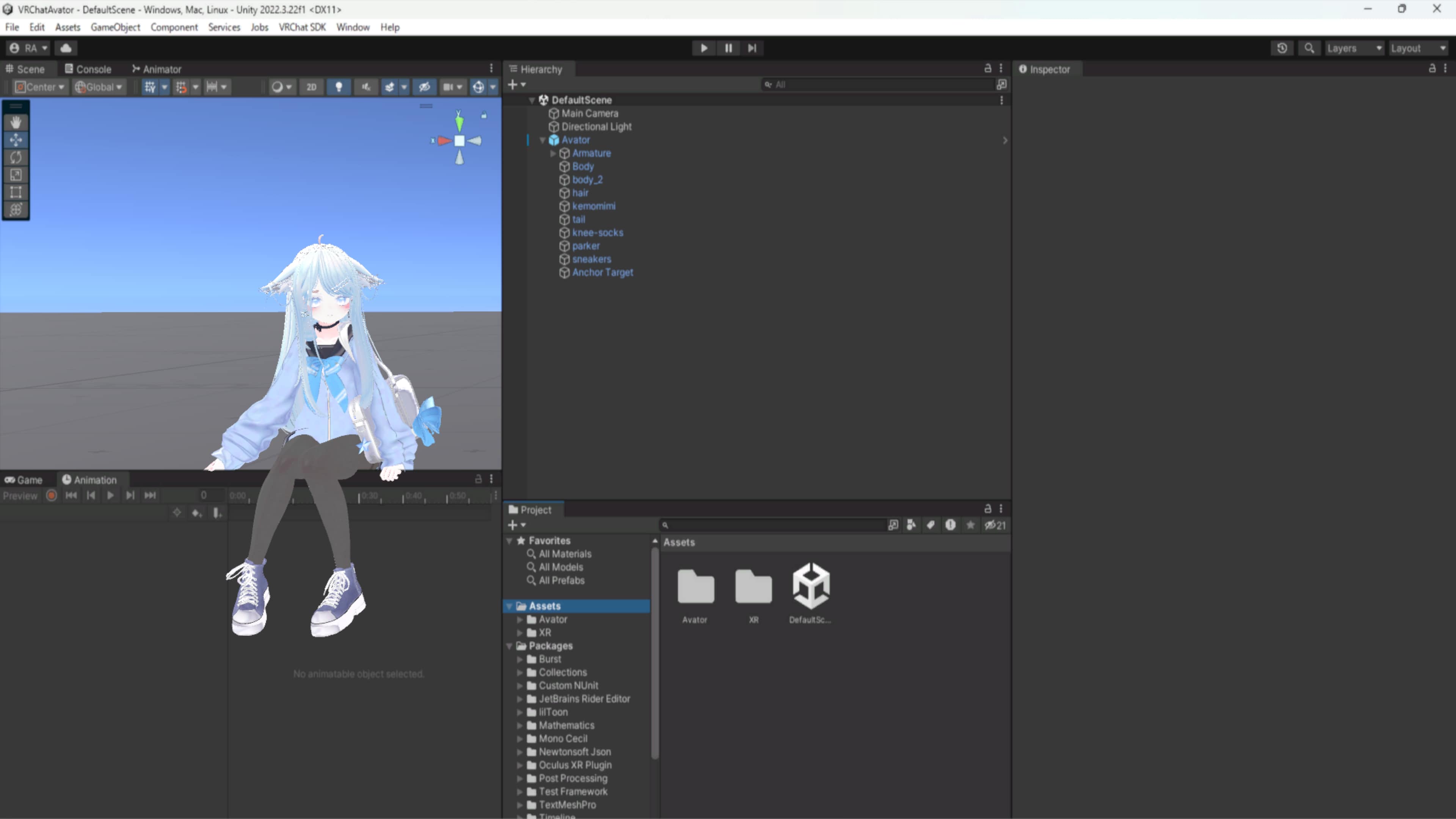Toggle Hierarchy panel lock
This screenshot has height=819, width=1456.
pyautogui.click(x=987, y=68)
